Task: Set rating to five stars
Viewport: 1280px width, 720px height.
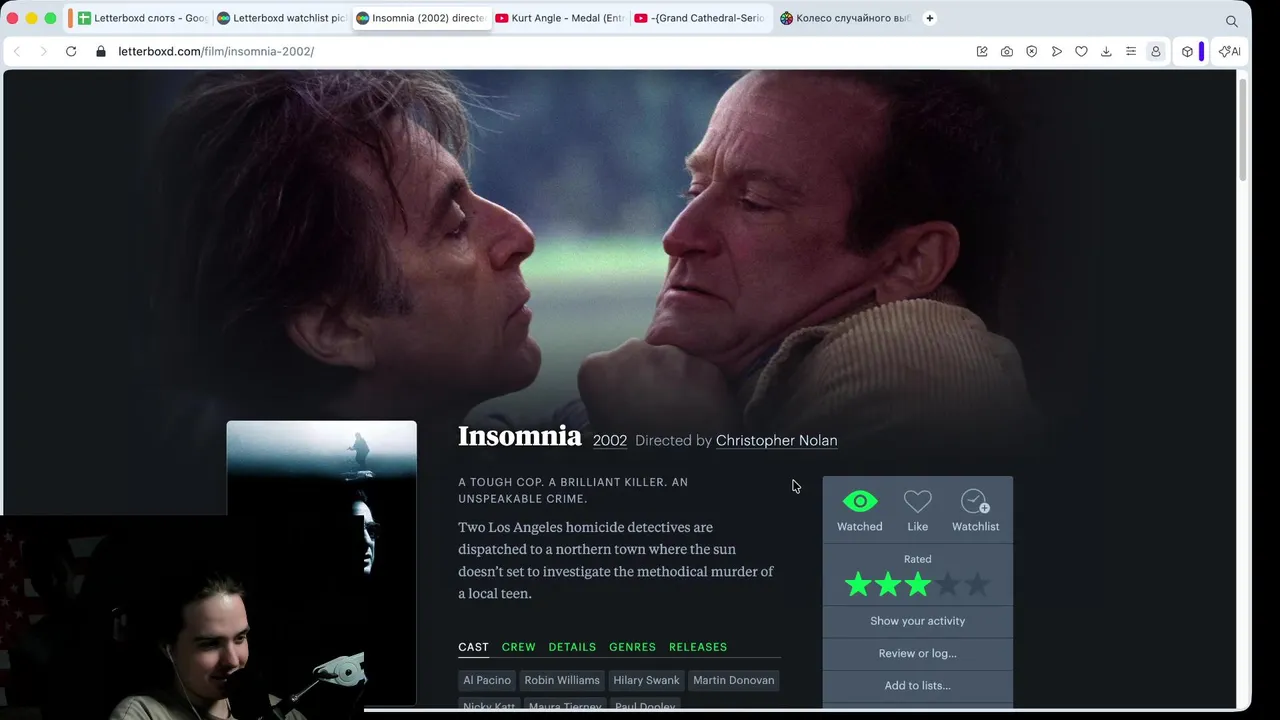Action: pyautogui.click(x=977, y=585)
